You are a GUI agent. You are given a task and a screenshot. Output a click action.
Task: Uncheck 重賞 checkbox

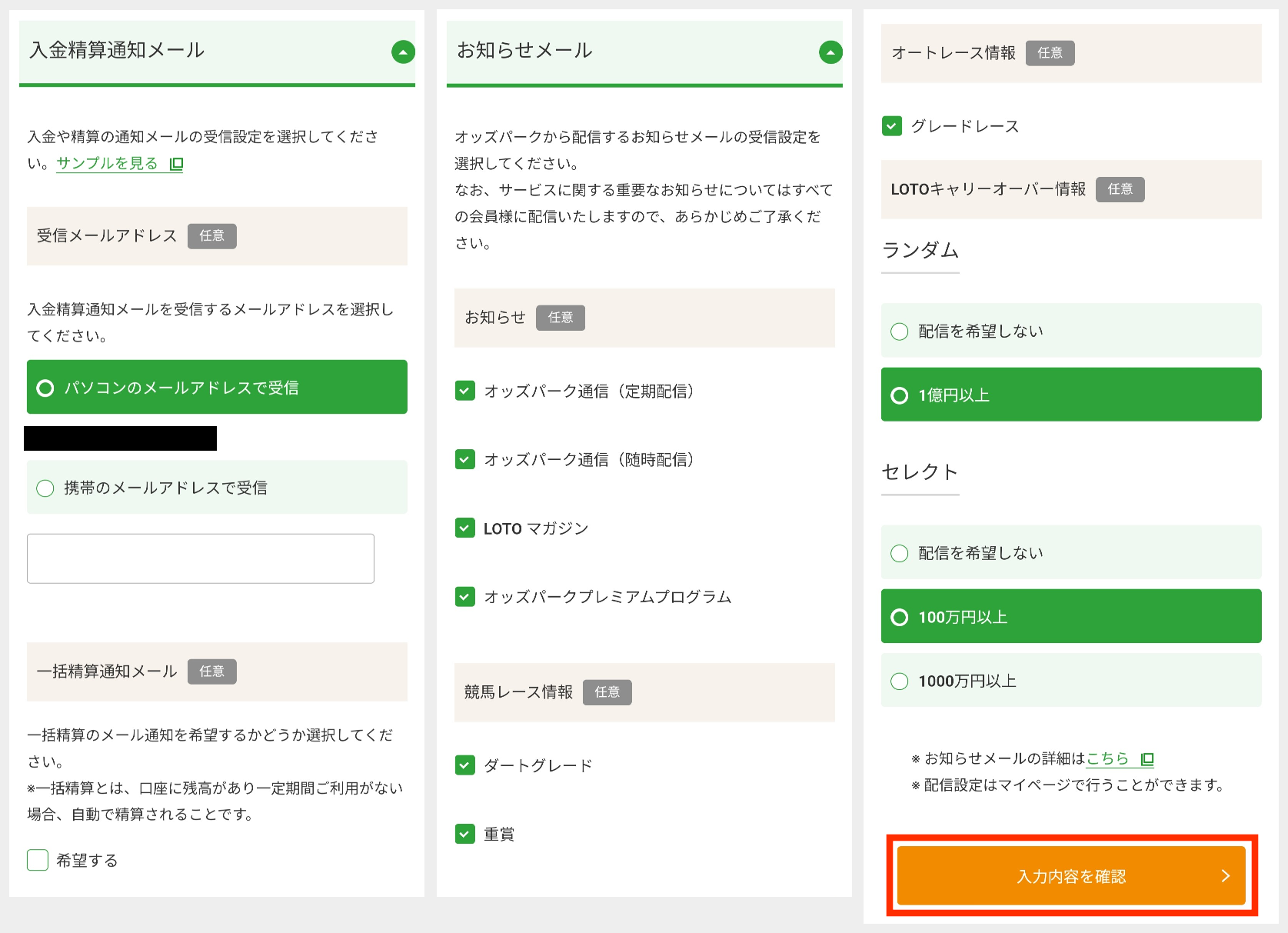pos(464,833)
